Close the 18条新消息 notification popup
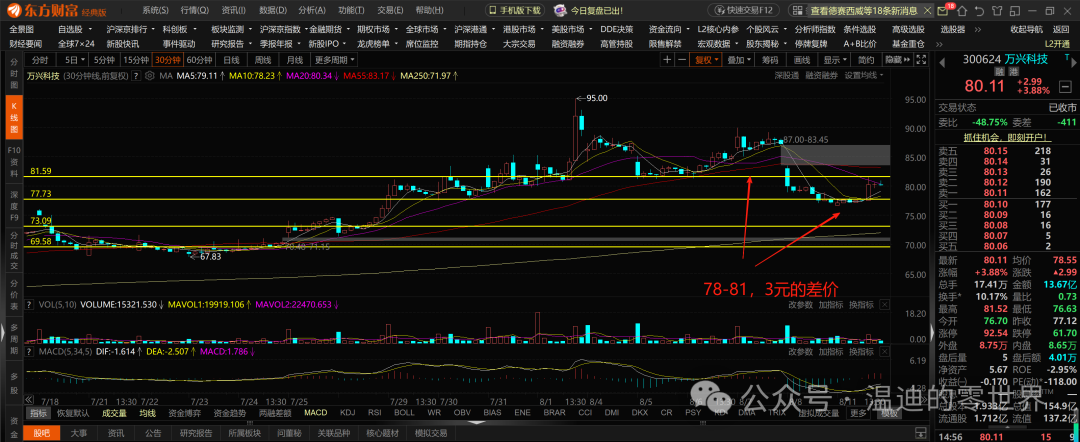The width and height of the screenshot is (1080, 442). point(928,10)
